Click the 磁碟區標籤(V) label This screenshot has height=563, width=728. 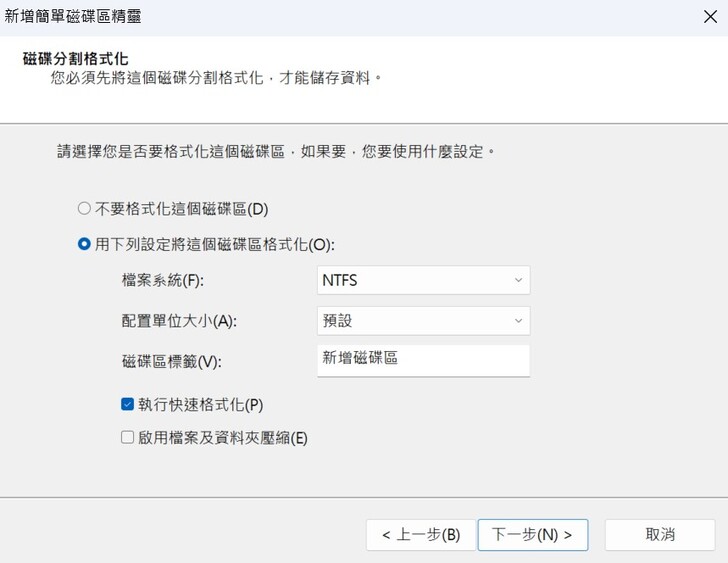[170, 361]
